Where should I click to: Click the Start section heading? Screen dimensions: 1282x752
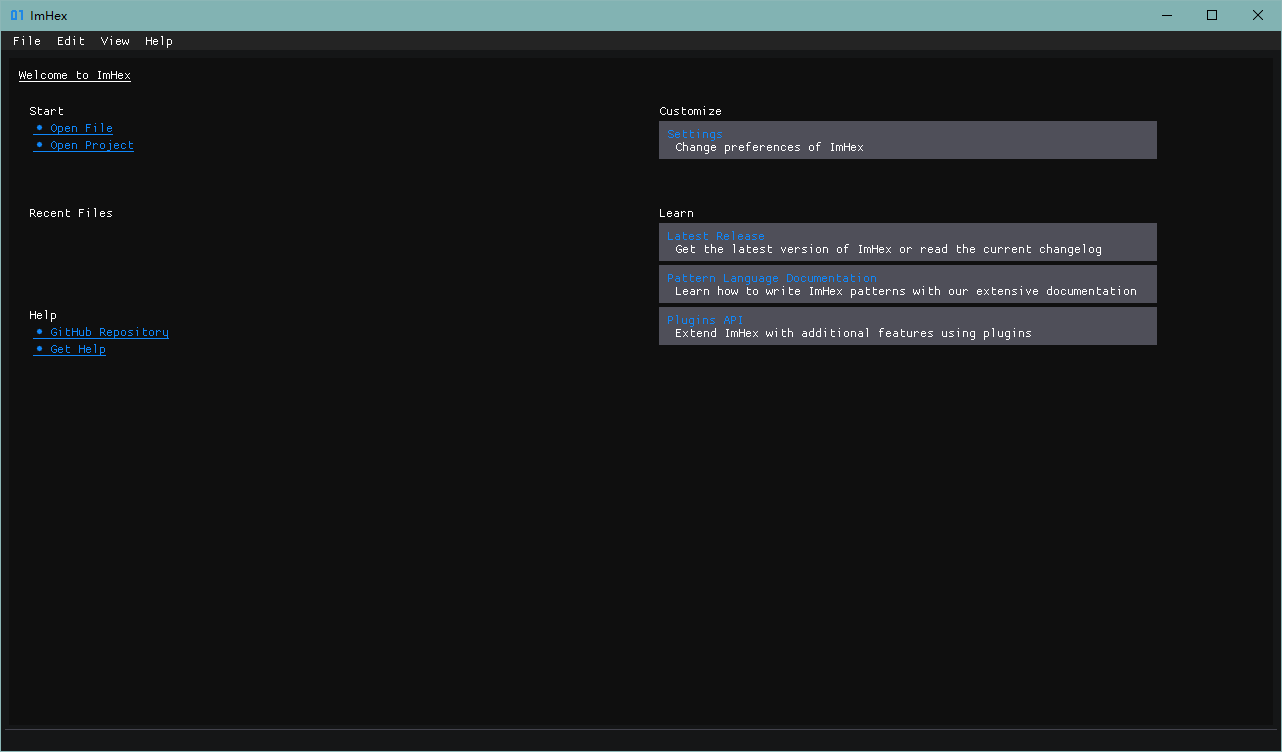tap(46, 111)
